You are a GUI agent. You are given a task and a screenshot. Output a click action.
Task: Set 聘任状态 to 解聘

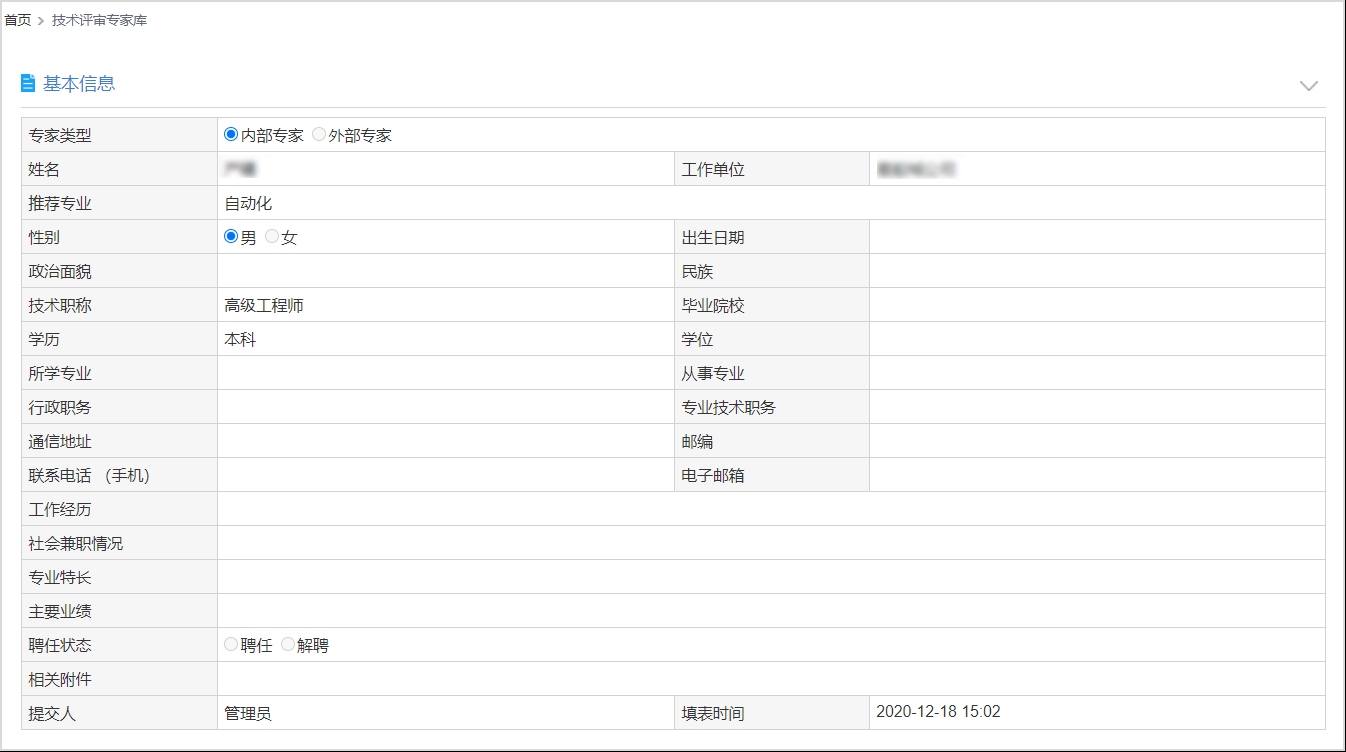tap(288, 645)
